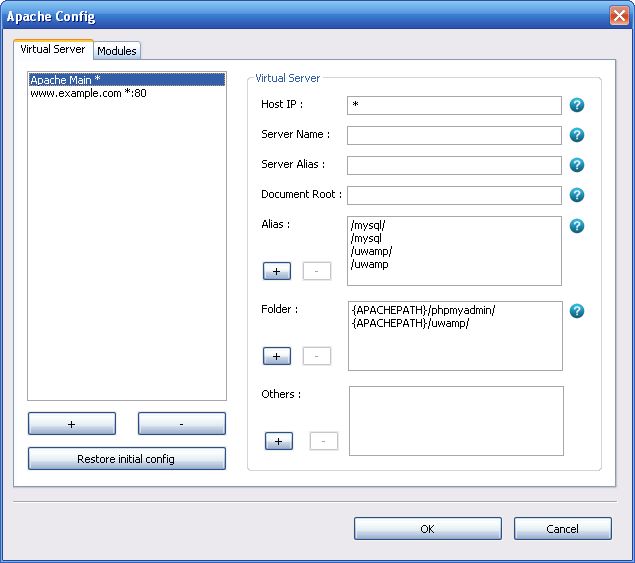Open help for the Server Name field

pos(577,135)
